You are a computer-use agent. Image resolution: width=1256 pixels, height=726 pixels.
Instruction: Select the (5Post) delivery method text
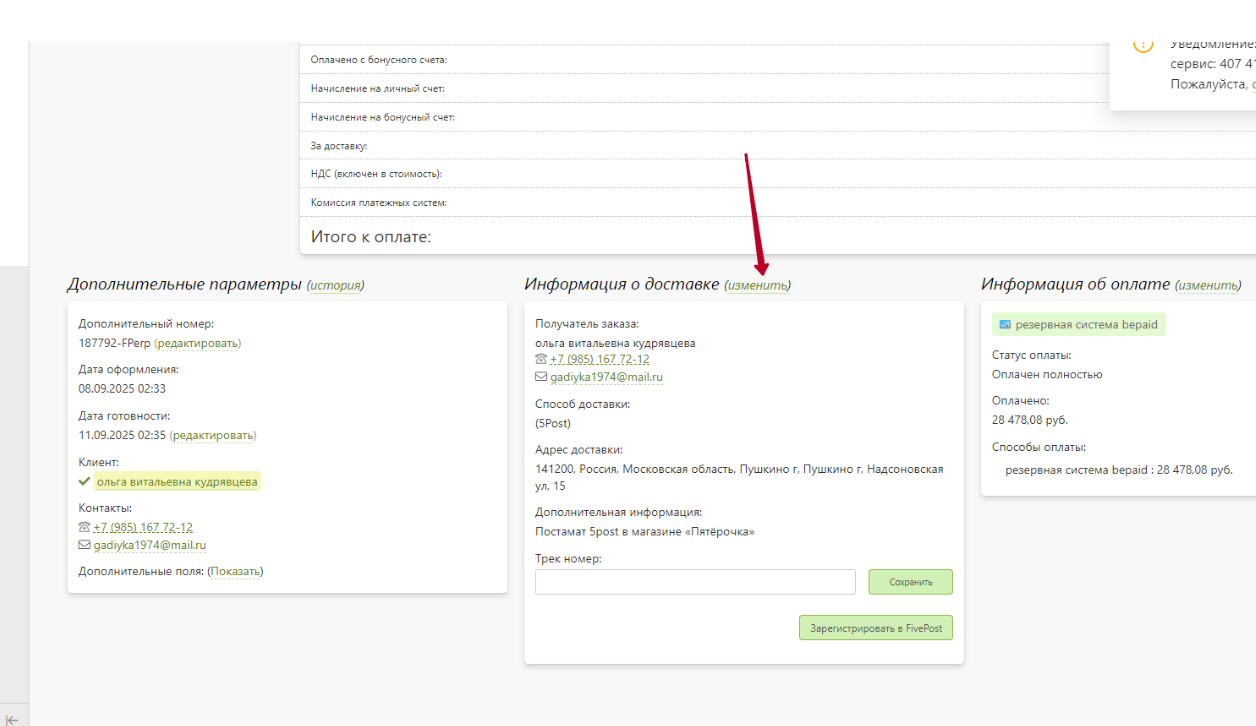click(x=553, y=423)
